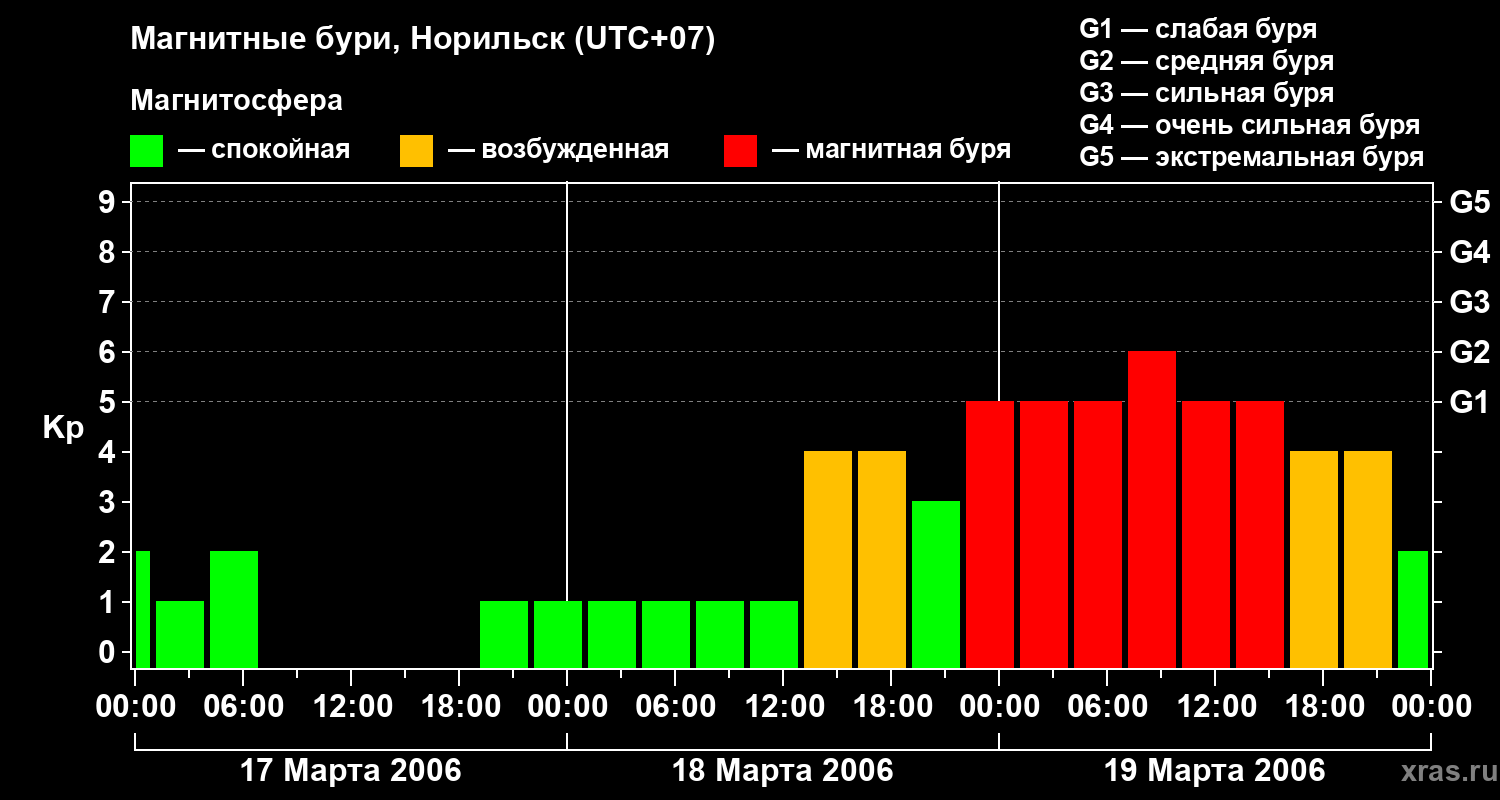This screenshot has width=1500, height=800.
Task: Click 'G1 — слабая буря' legend line
Action: point(1198,28)
